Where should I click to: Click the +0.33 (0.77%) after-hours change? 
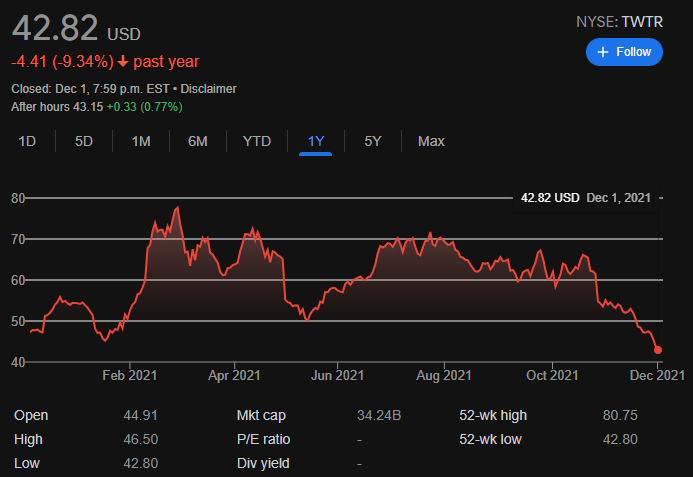145,107
